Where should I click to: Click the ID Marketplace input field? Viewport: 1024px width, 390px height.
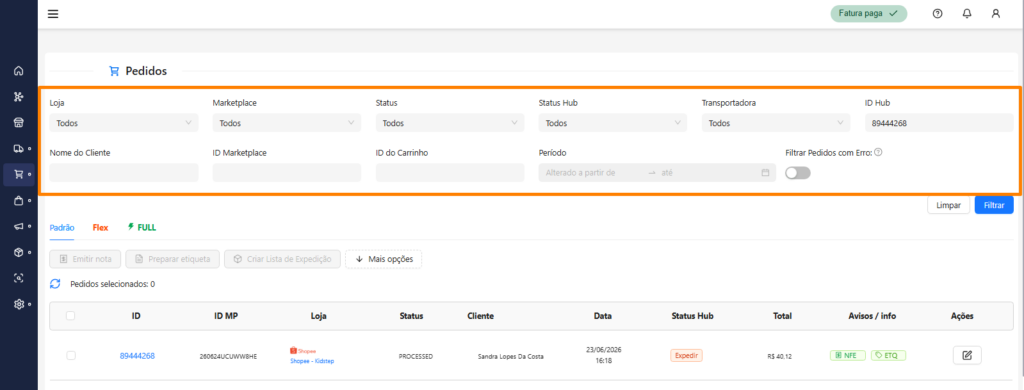pos(287,172)
